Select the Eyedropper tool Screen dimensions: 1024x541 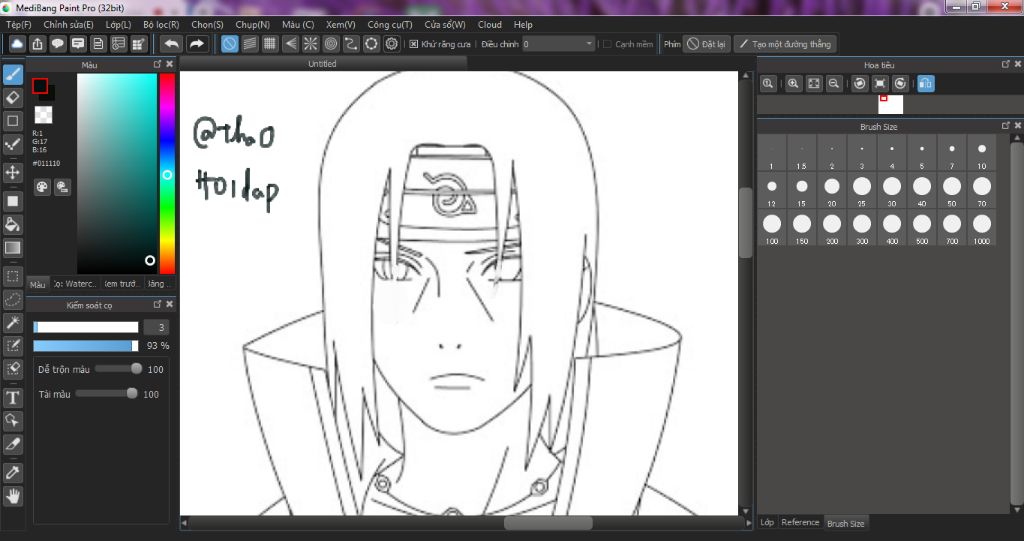pos(12,472)
